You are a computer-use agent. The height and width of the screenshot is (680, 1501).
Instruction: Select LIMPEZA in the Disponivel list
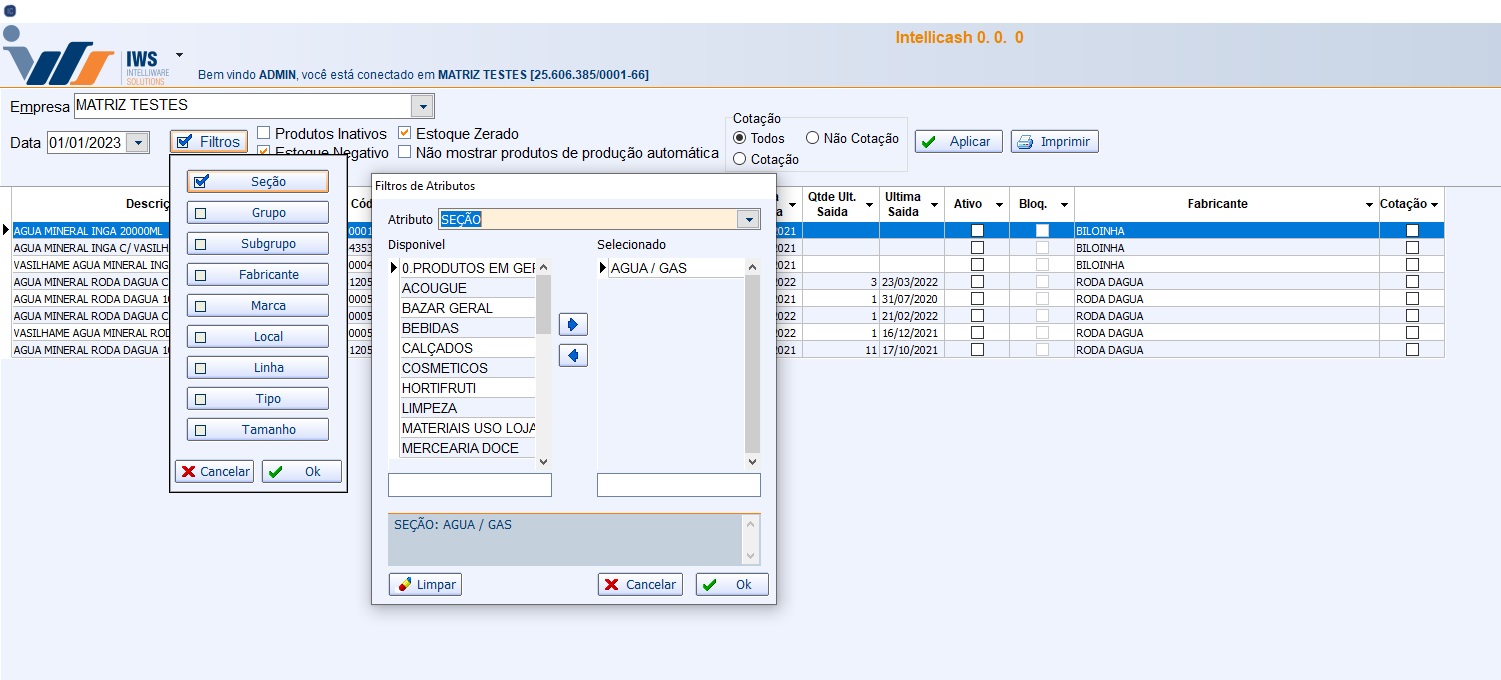pyautogui.click(x=468, y=408)
